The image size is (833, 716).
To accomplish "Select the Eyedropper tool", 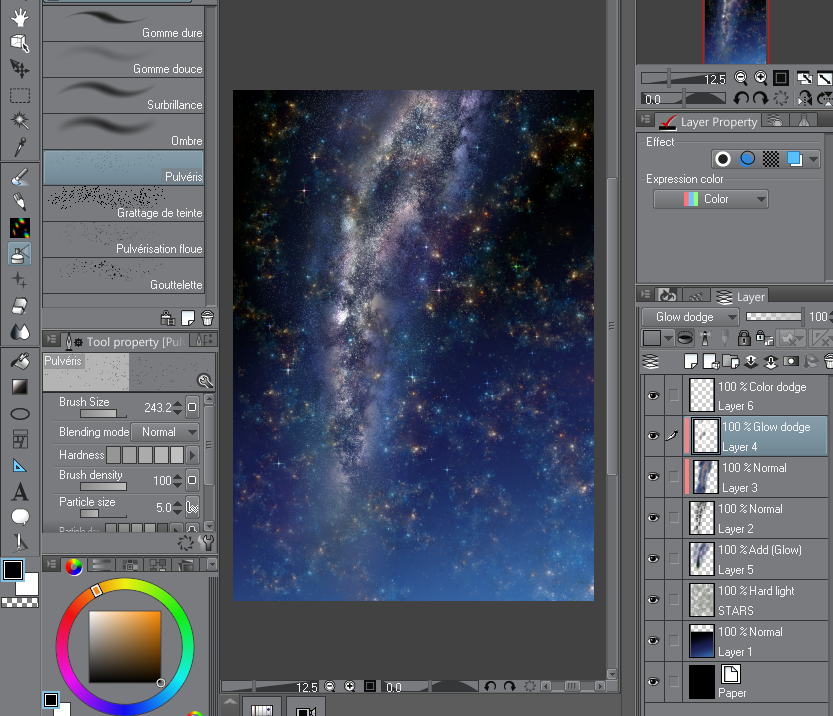I will pos(20,147).
